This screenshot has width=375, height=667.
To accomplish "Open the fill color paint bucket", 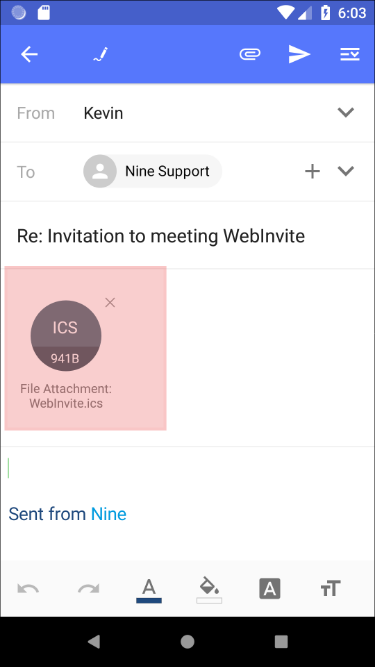I will click(x=209, y=590).
